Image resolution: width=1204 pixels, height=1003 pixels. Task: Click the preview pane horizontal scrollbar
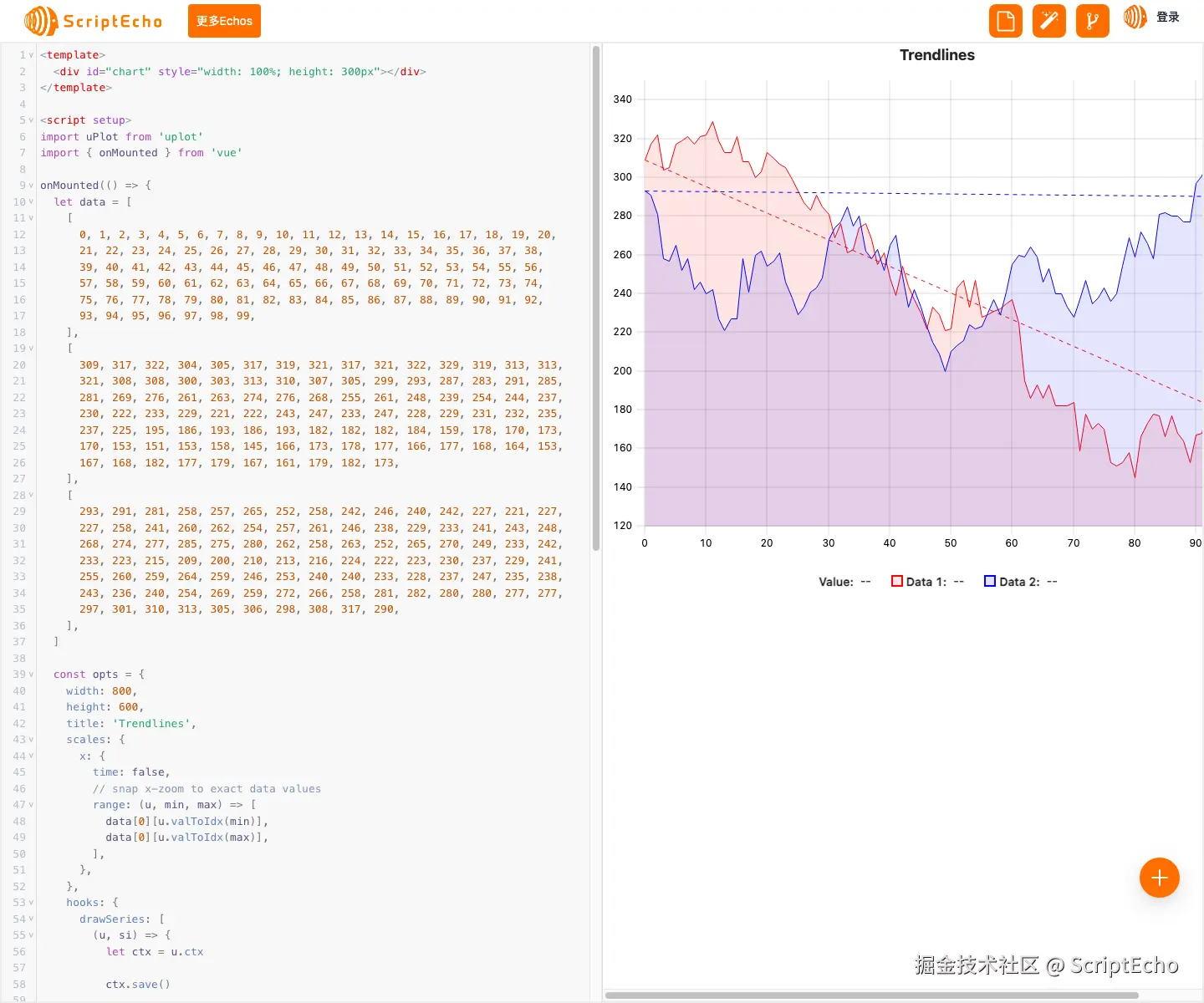872,995
